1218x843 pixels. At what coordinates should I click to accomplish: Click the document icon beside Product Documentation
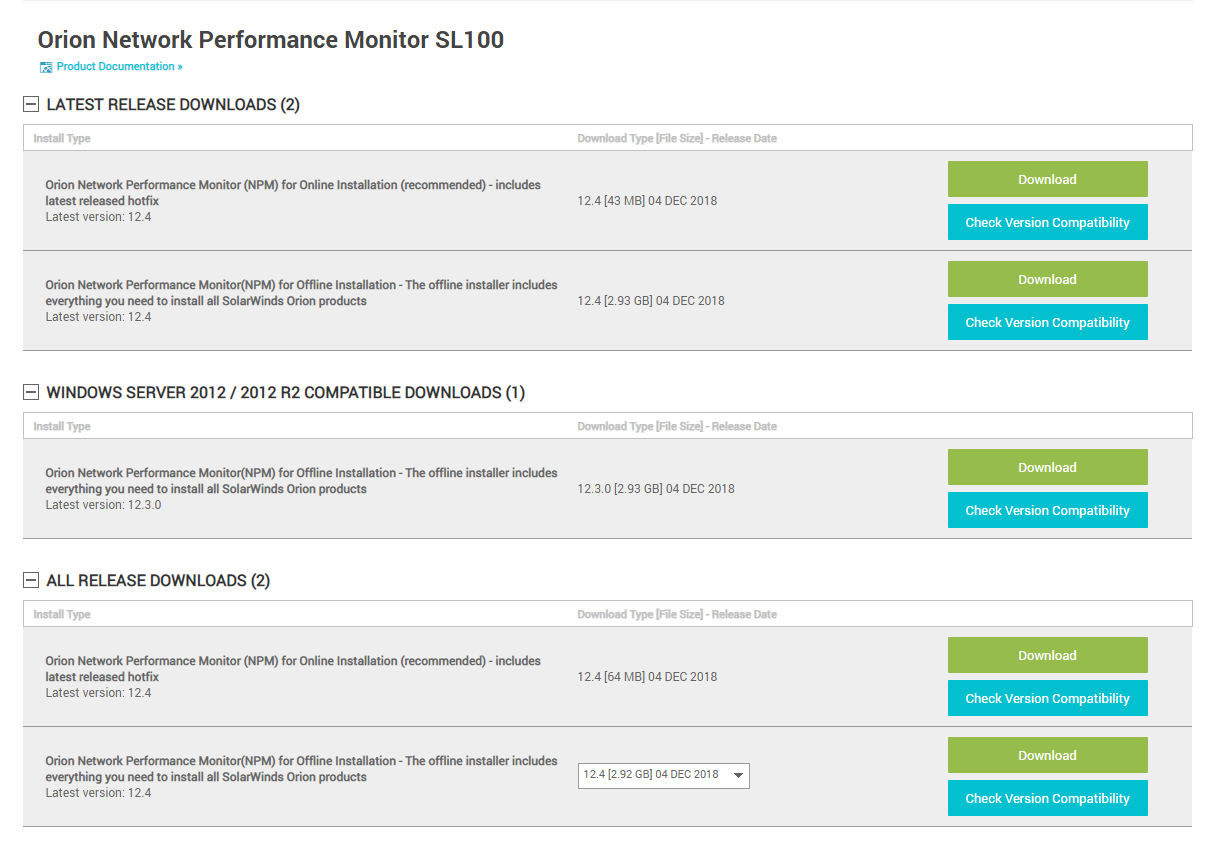45,67
